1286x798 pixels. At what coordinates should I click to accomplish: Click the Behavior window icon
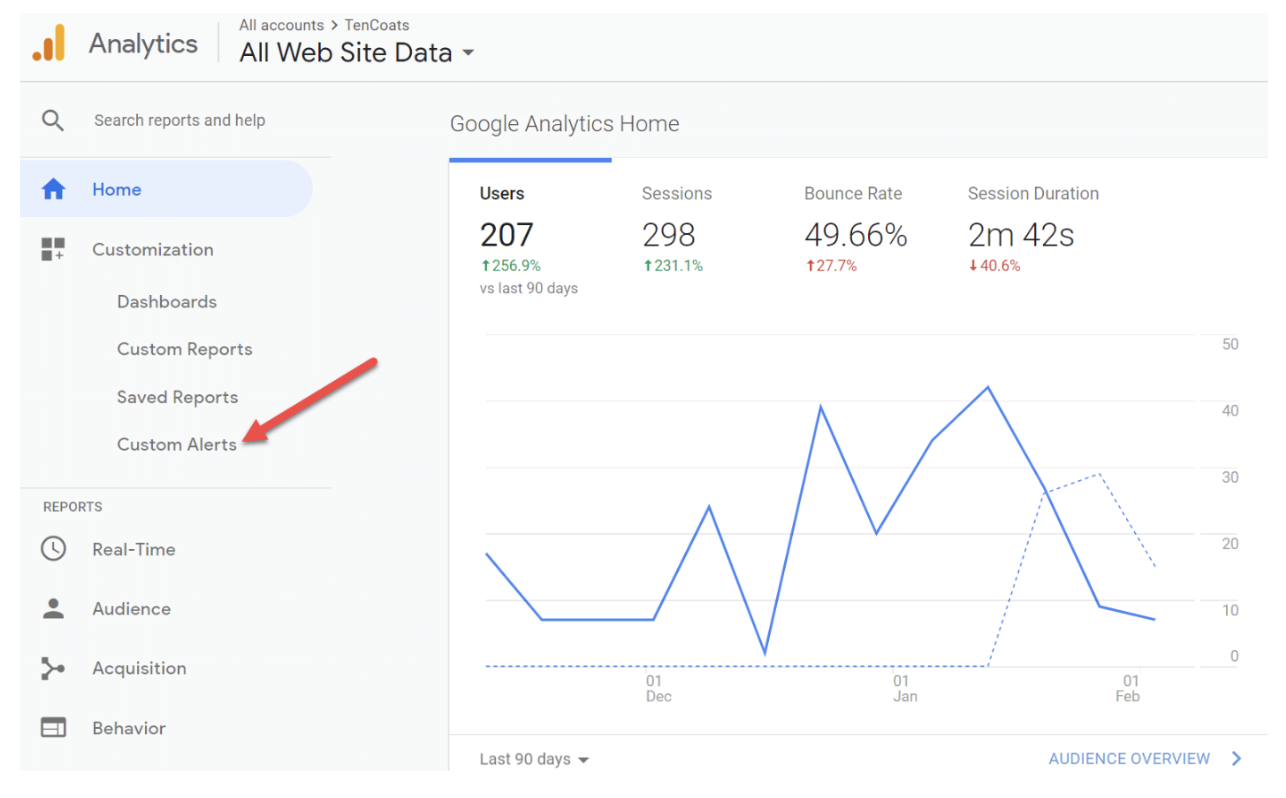point(53,728)
